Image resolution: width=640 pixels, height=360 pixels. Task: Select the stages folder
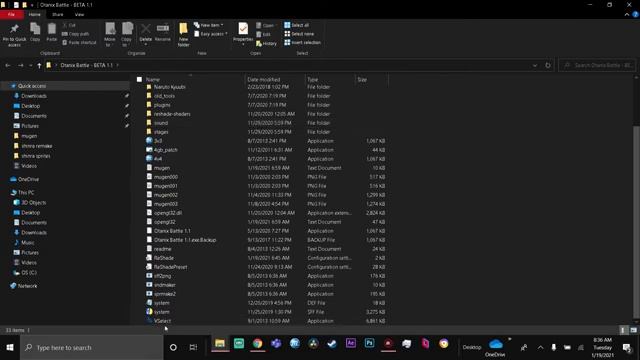tap(161, 132)
